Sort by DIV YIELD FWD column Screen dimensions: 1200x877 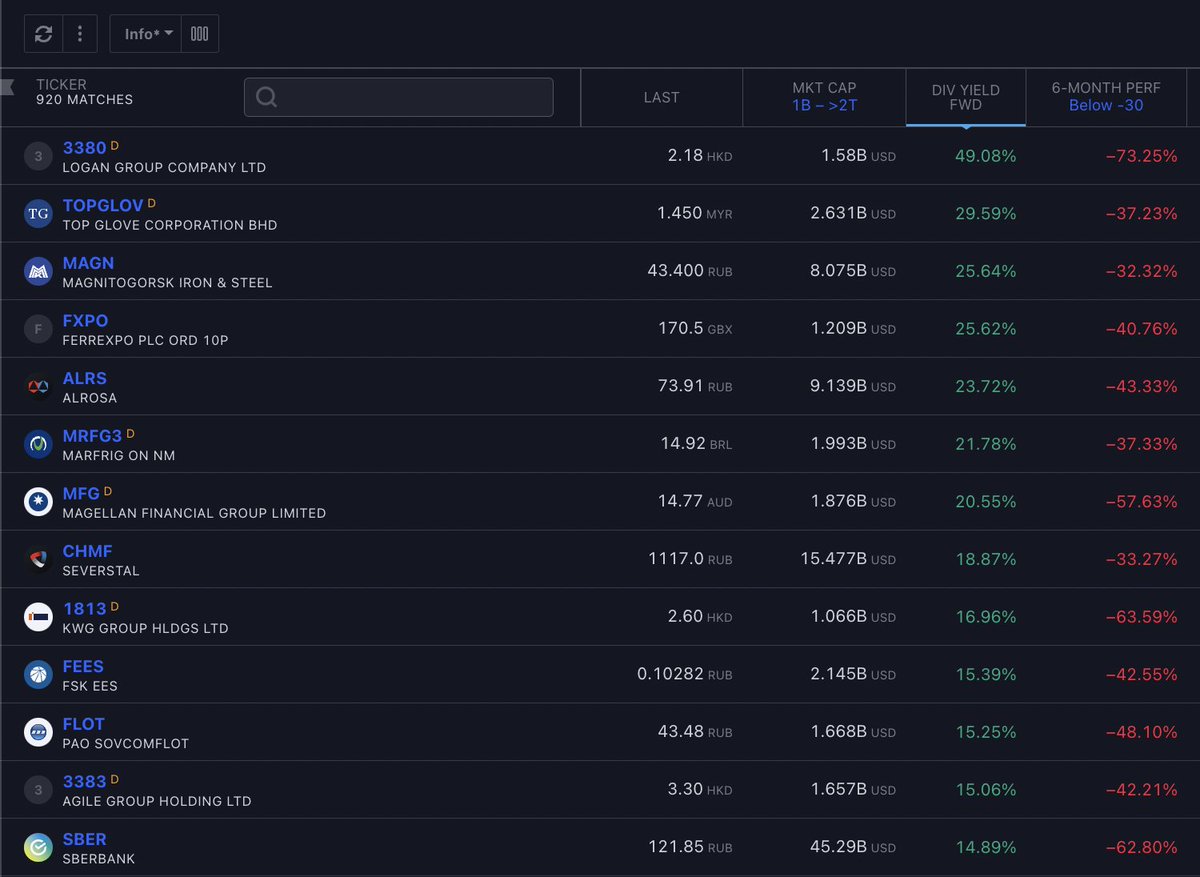965,97
